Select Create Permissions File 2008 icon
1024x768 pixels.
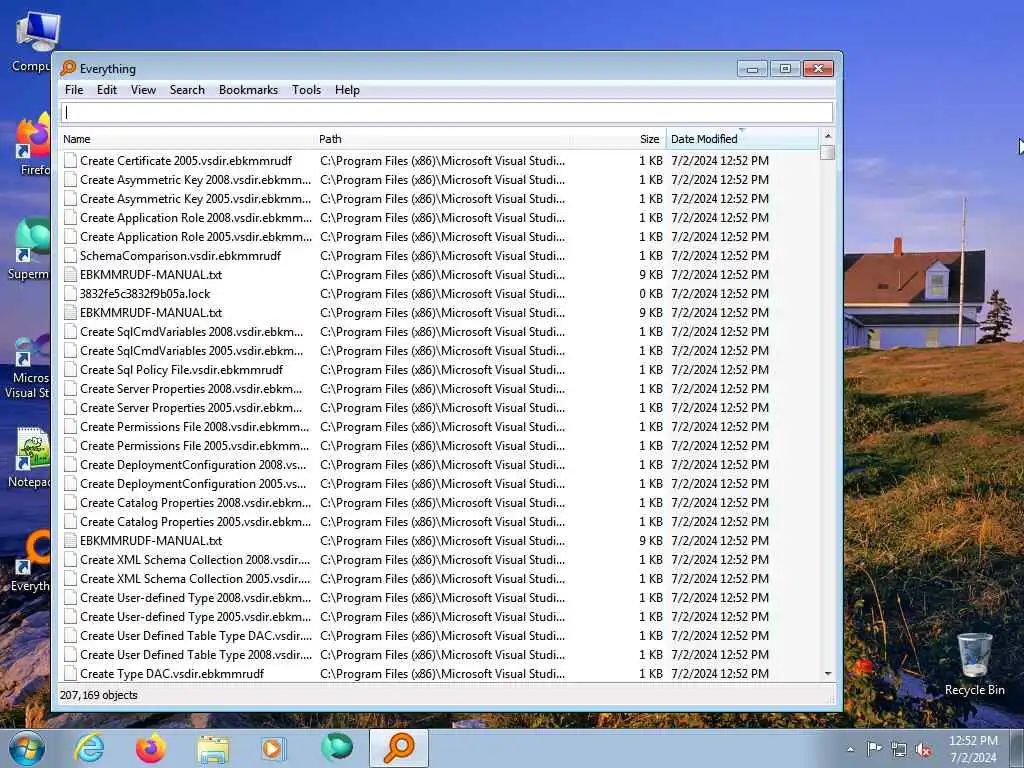coord(70,426)
